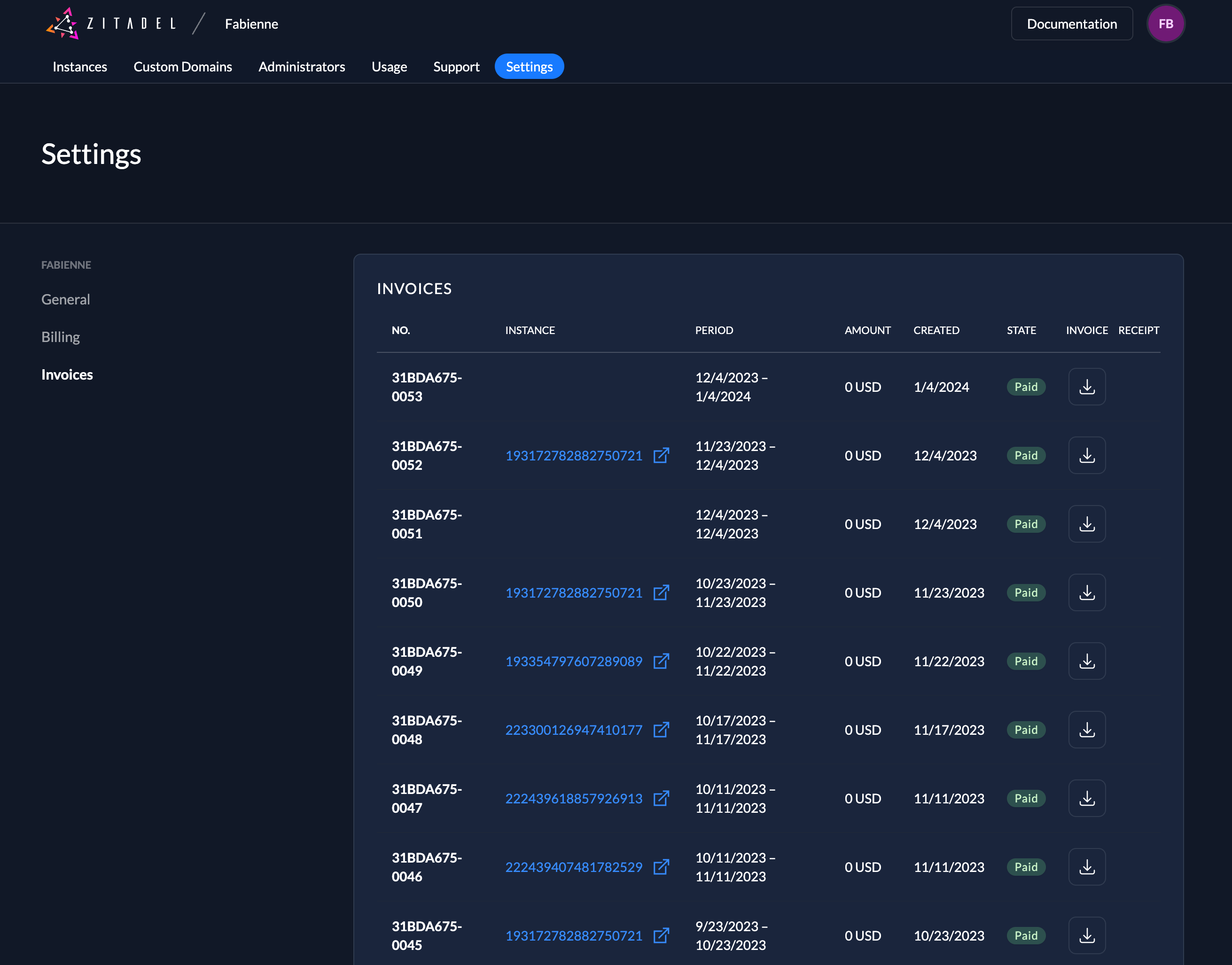Click the INSTANCE column header
The image size is (1232, 965).
[530, 331]
